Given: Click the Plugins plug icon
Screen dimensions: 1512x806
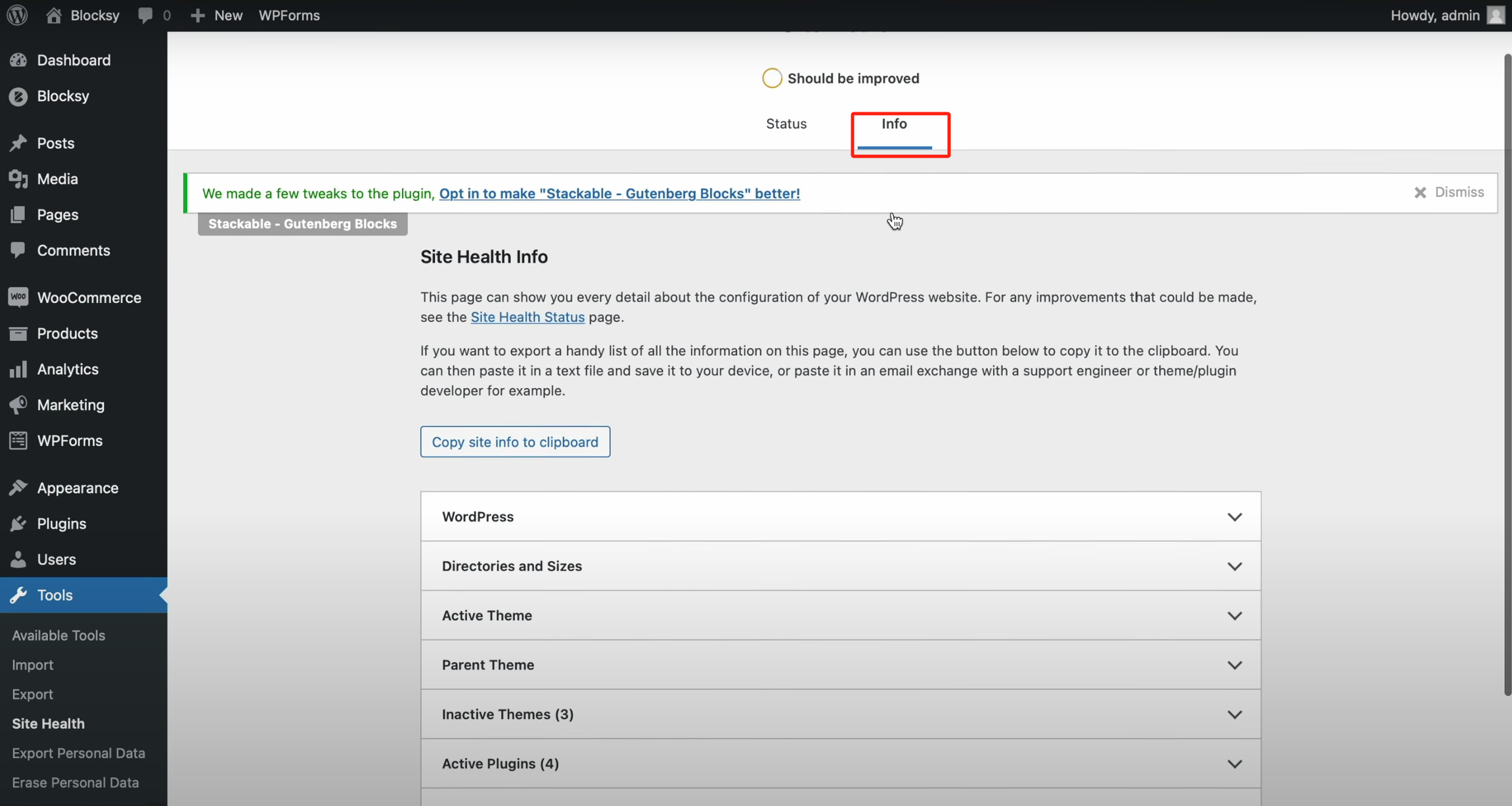Looking at the screenshot, I should [x=19, y=523].
